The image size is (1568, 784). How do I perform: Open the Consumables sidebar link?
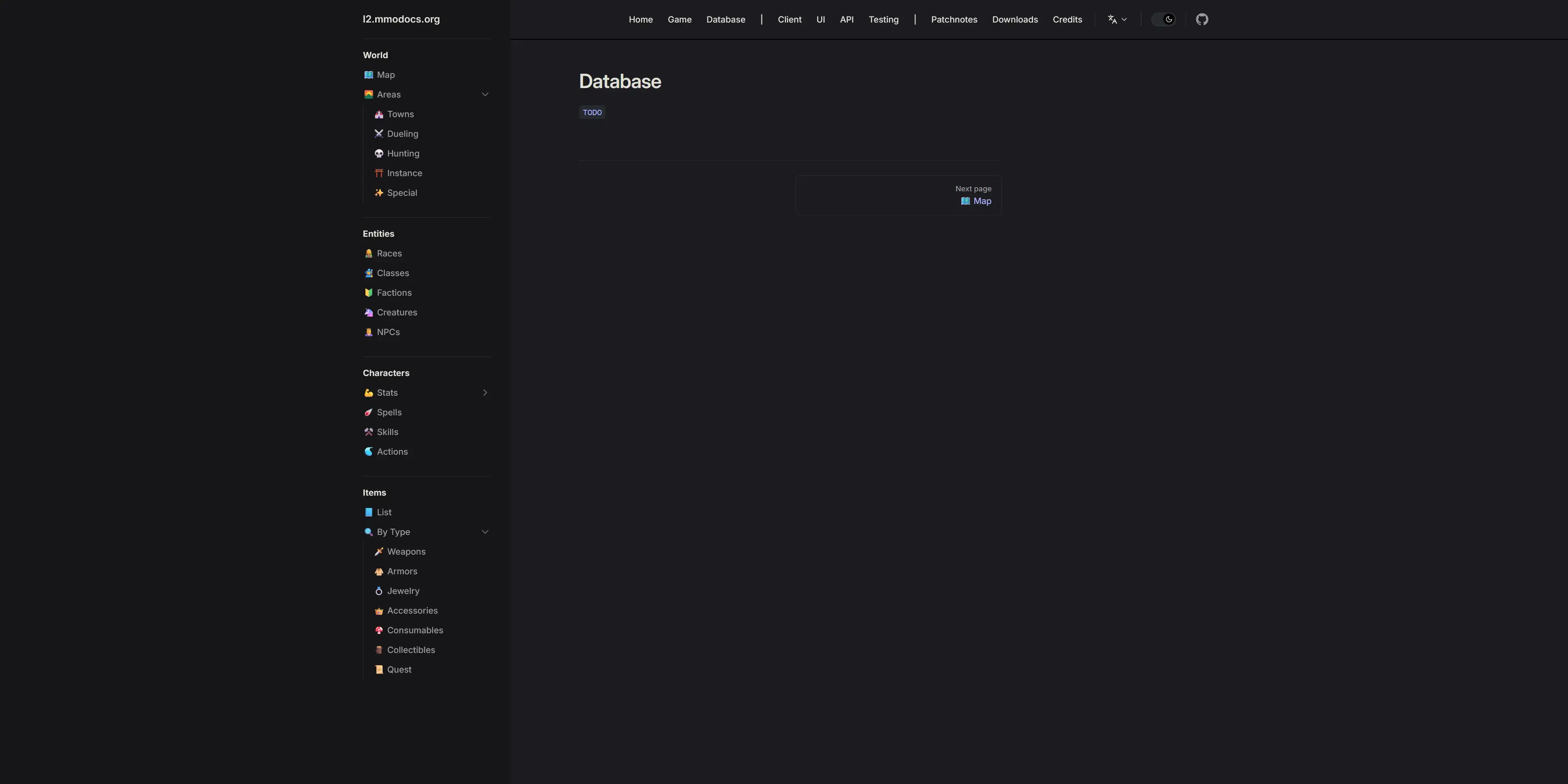(415, 631)
